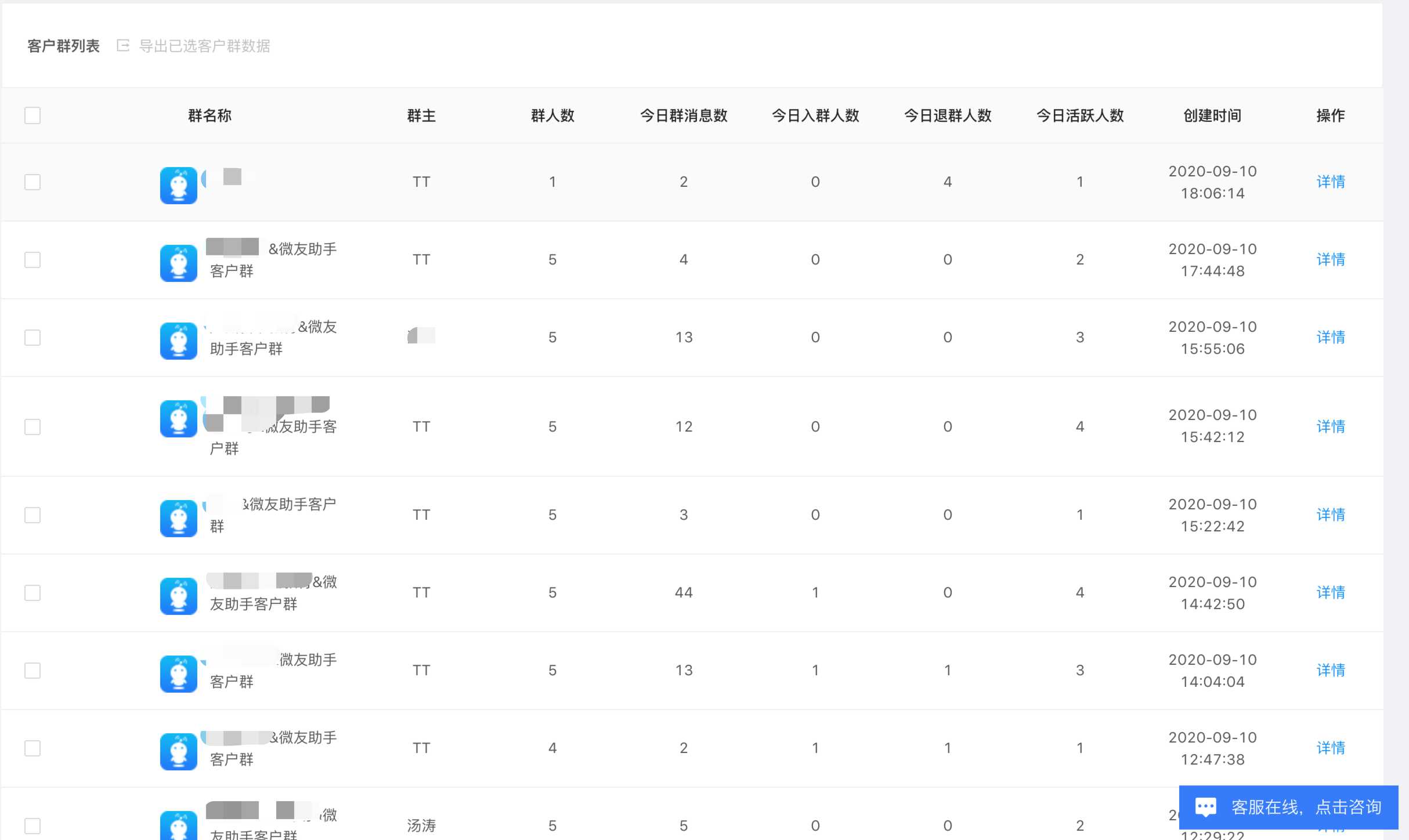
Task: Click the 群主 column header
Action: click(x=421, y=115)
